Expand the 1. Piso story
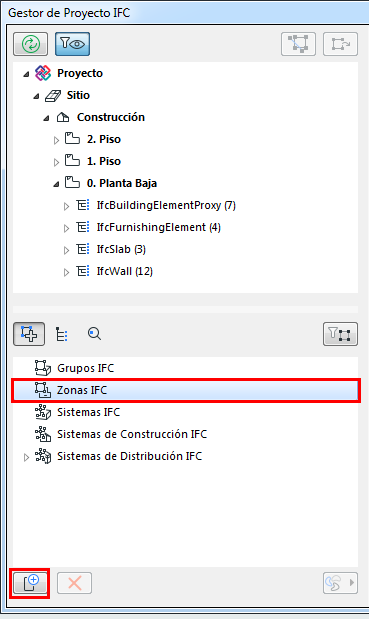Viewport: 369px width, 619px height. (x=56, y=162)
